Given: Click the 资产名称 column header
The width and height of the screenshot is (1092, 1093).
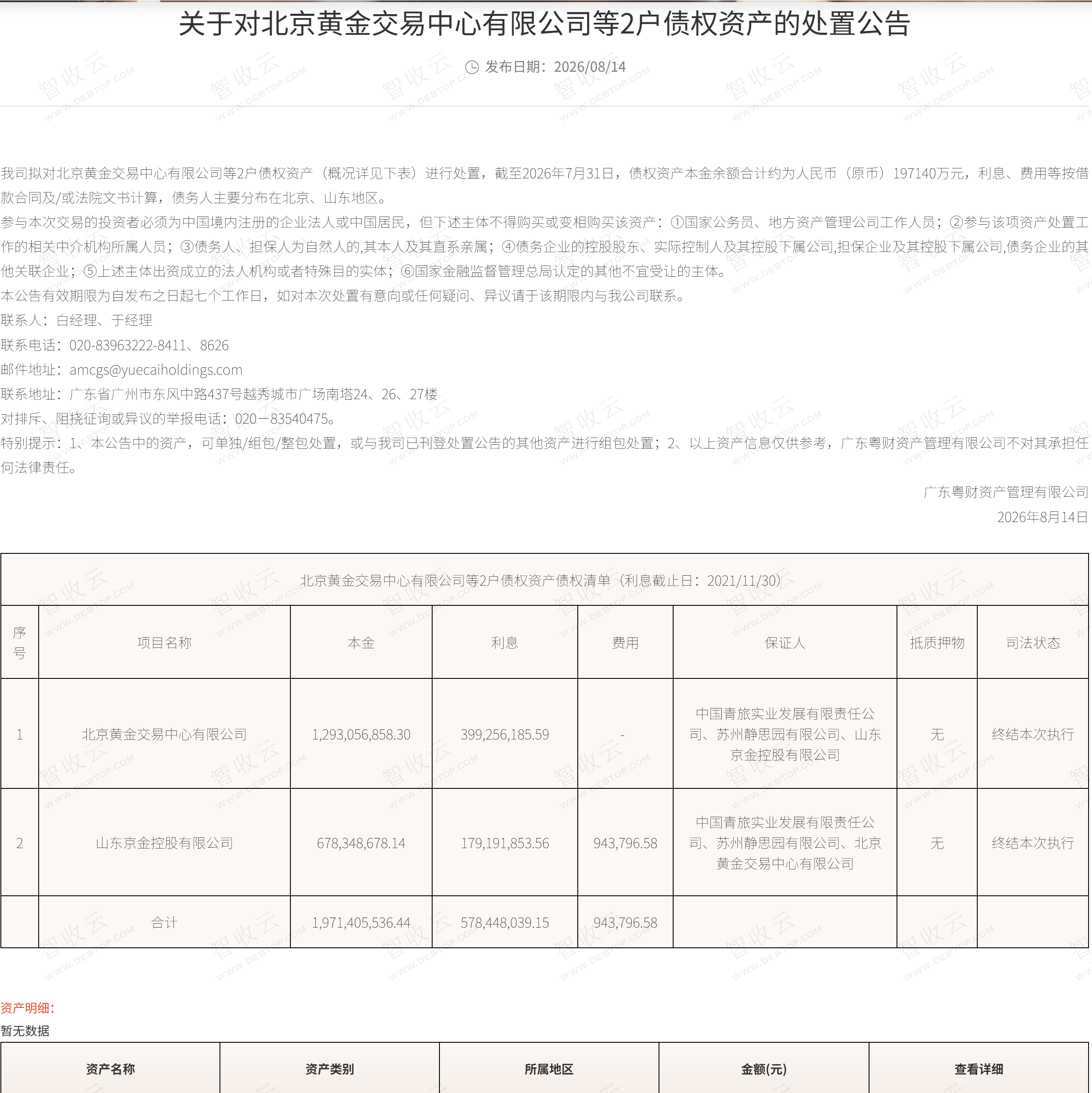Looking at the screenshot, I should click(x=110, y=1069).
